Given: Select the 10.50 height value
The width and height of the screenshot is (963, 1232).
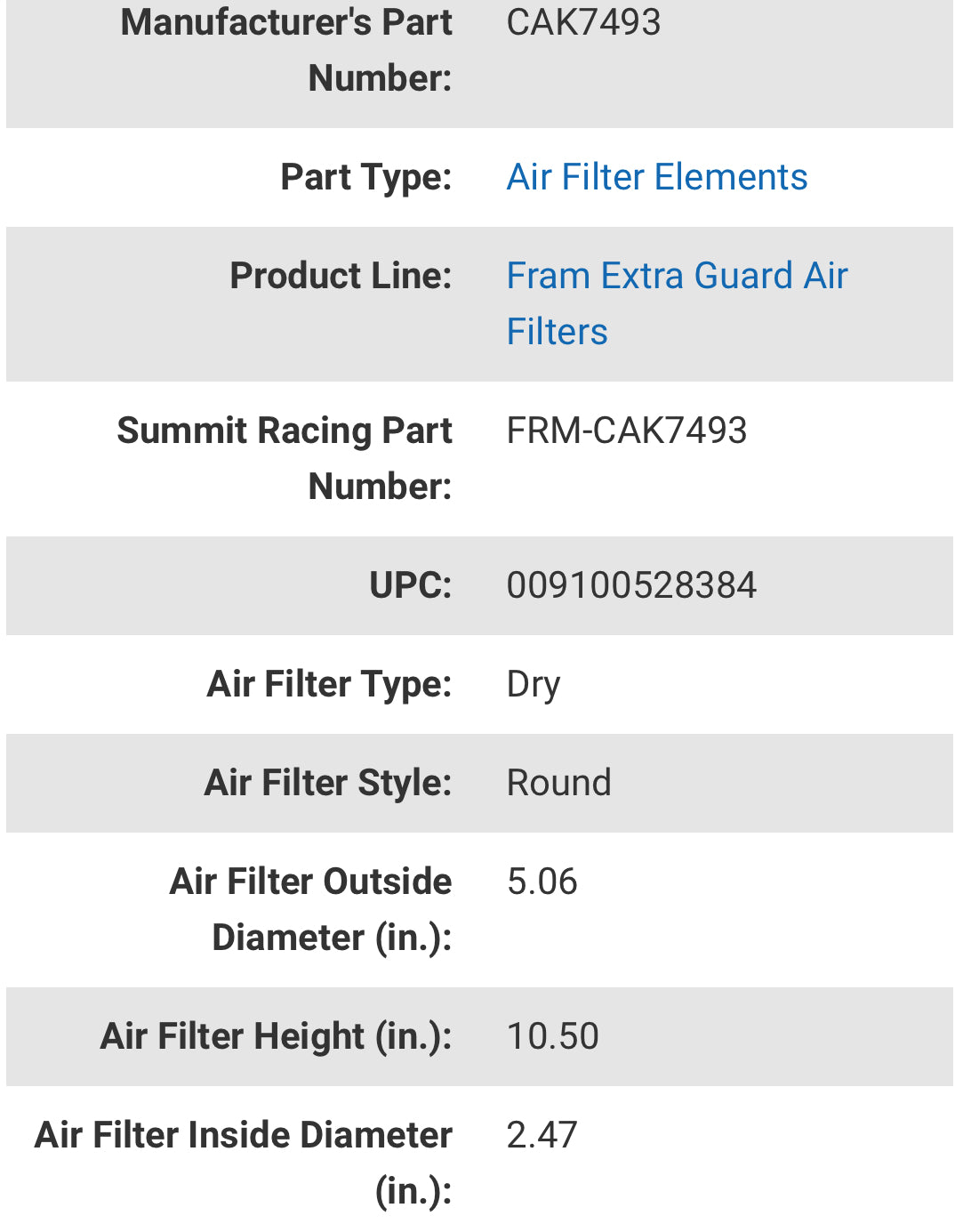Looking at the screenshot, I should (x=552, y=1036).
